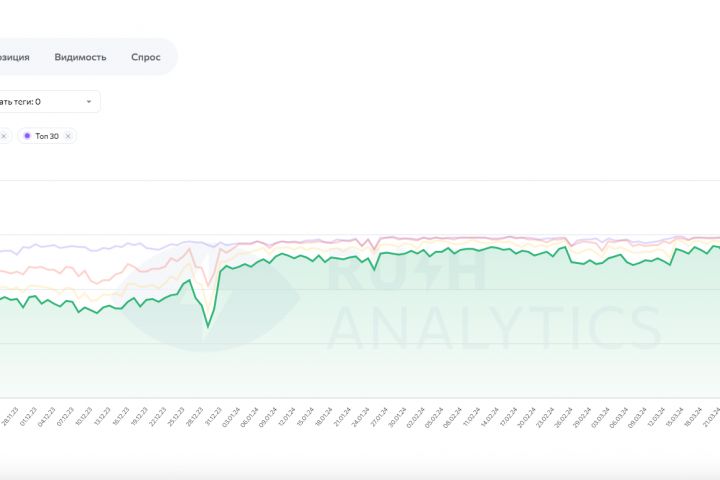Click the deepest dip of the green line
The image size is (720, 480).
(208, 327)
